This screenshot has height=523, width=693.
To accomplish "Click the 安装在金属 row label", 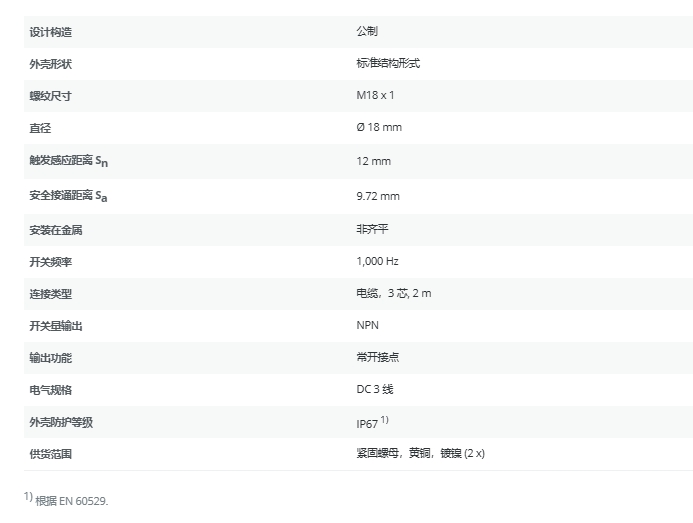I will [56, 230].
